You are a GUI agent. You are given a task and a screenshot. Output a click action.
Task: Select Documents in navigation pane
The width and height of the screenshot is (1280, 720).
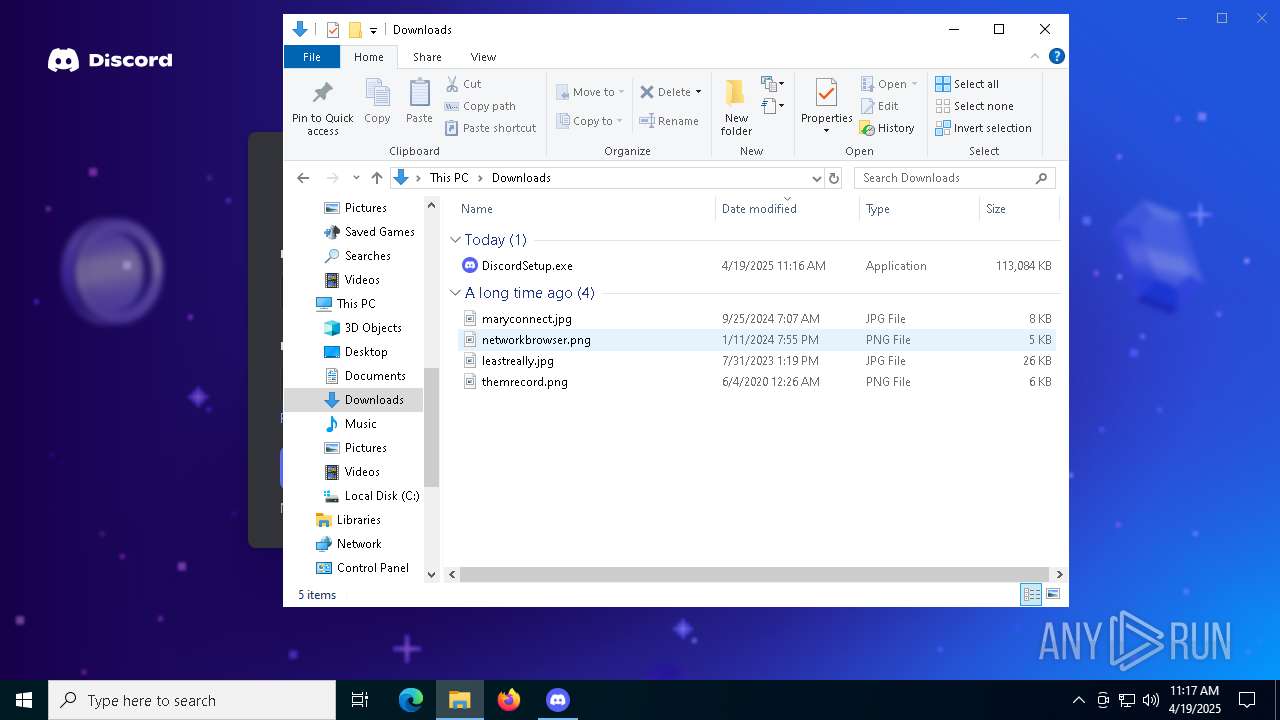coord(364,376)
